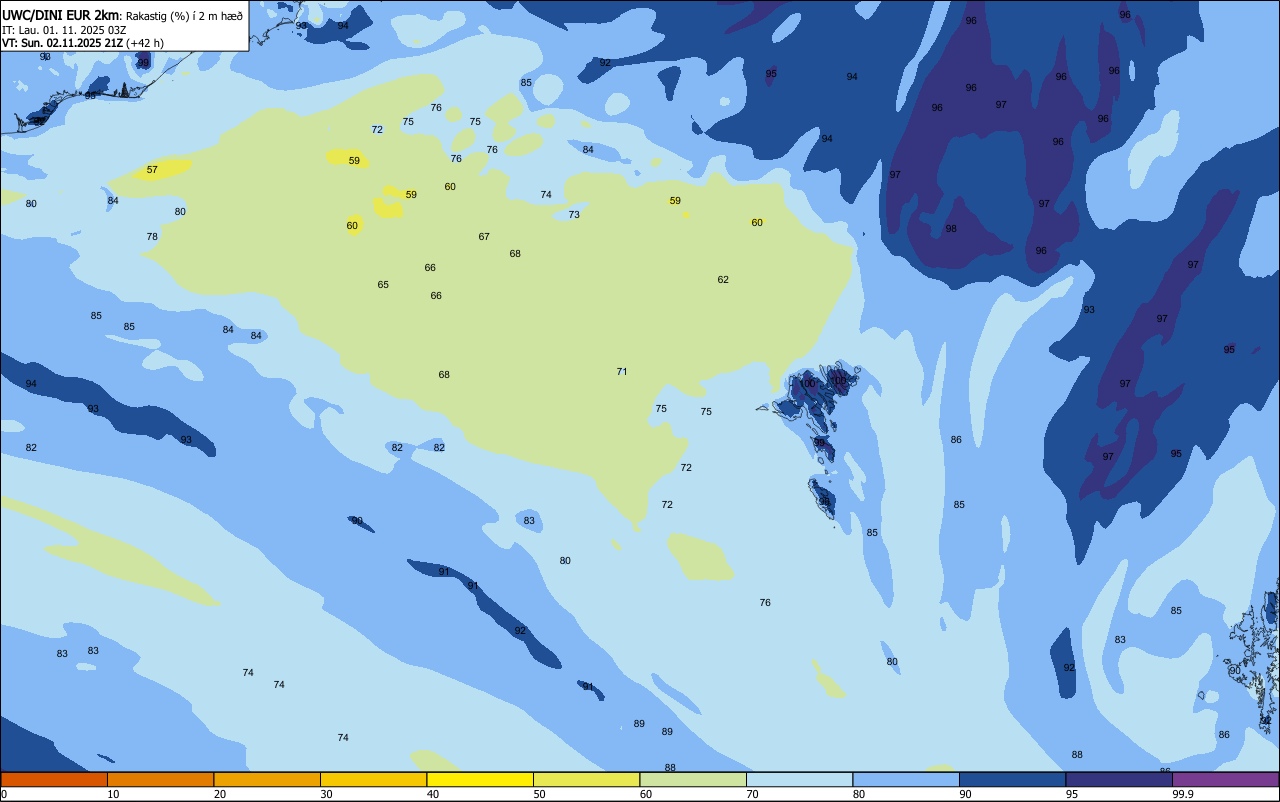
Task: Click the 'IT: Lau. 01. 11. 2025 03Z' line
Action: point(64,30)
